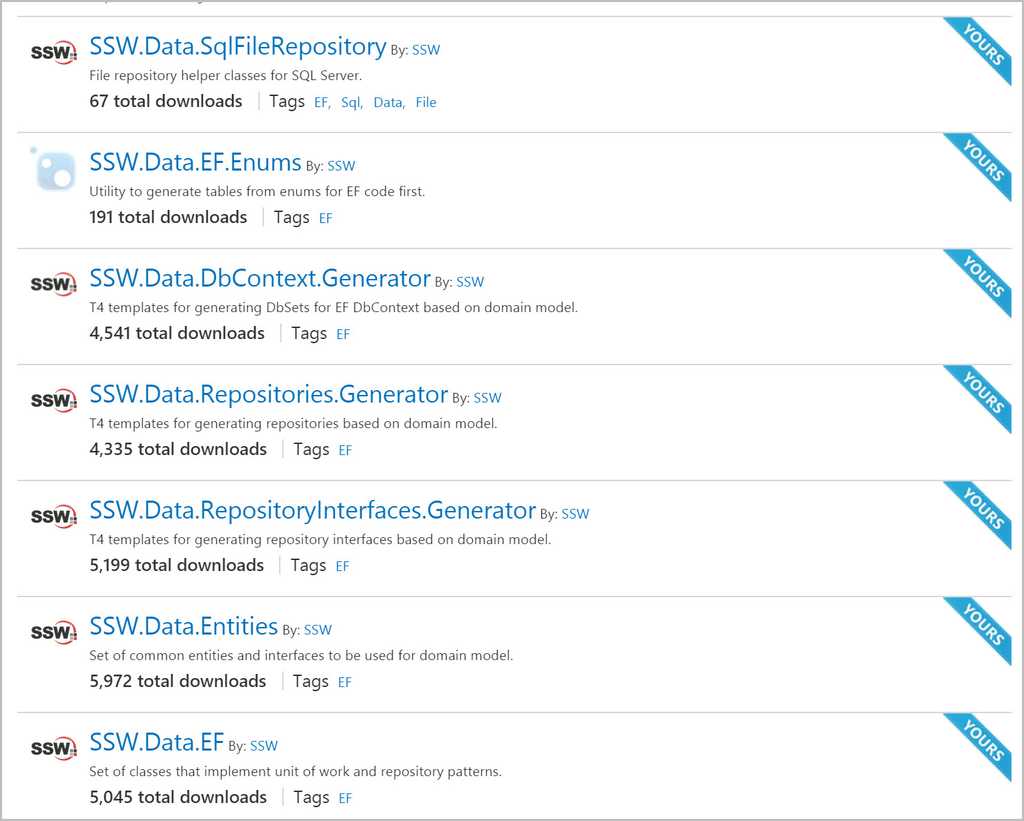The width and height of the screenshot is (1024, 821).
Task: Click the SSW logo beside SSW.Data.RepositoryInterfaces.Generator
Action: pos(54,517)
